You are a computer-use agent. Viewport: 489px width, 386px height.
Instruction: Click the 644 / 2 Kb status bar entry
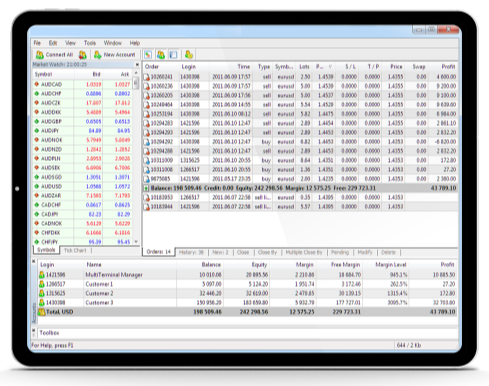pyautogui.click(x=409, y=345)
